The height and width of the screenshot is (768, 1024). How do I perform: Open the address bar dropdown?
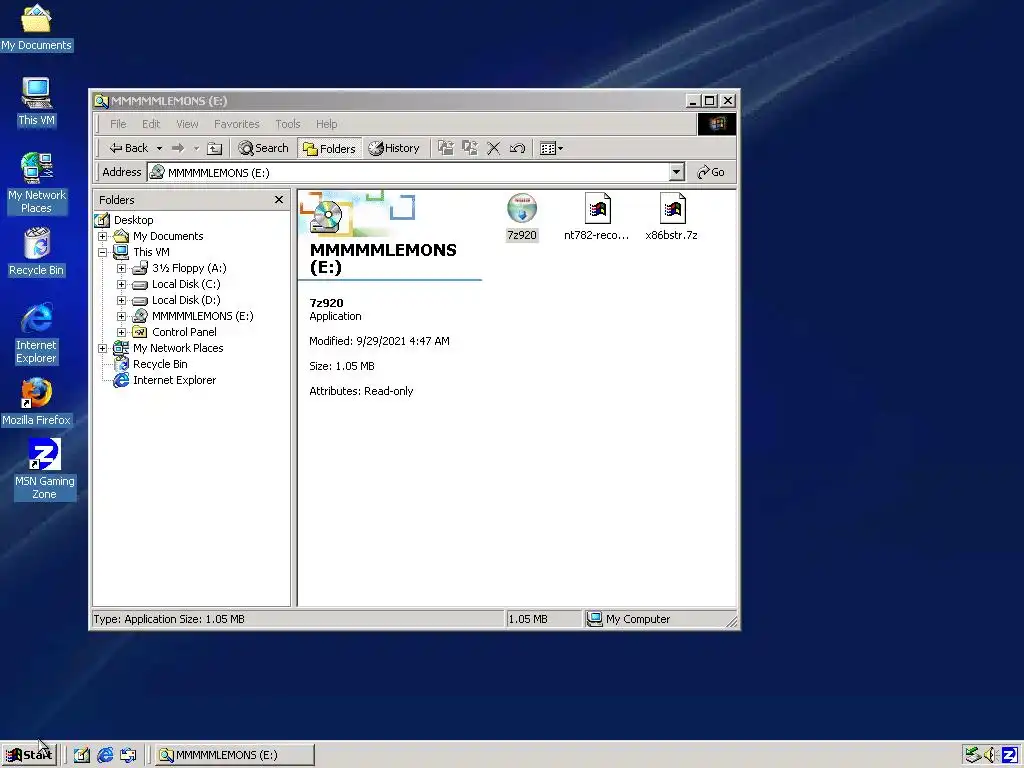tap(677, 172)
